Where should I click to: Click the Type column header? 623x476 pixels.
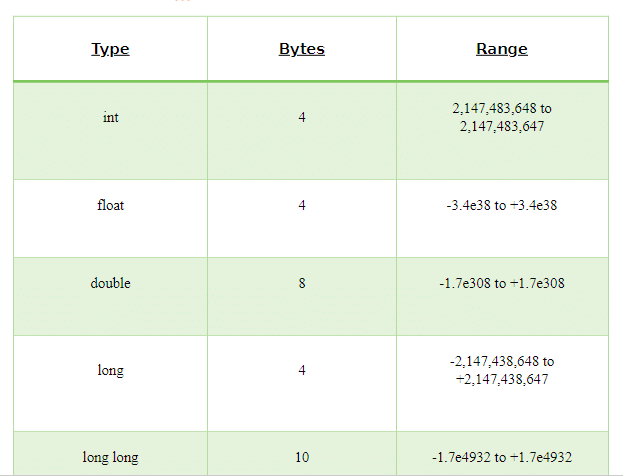pos(110,49)
